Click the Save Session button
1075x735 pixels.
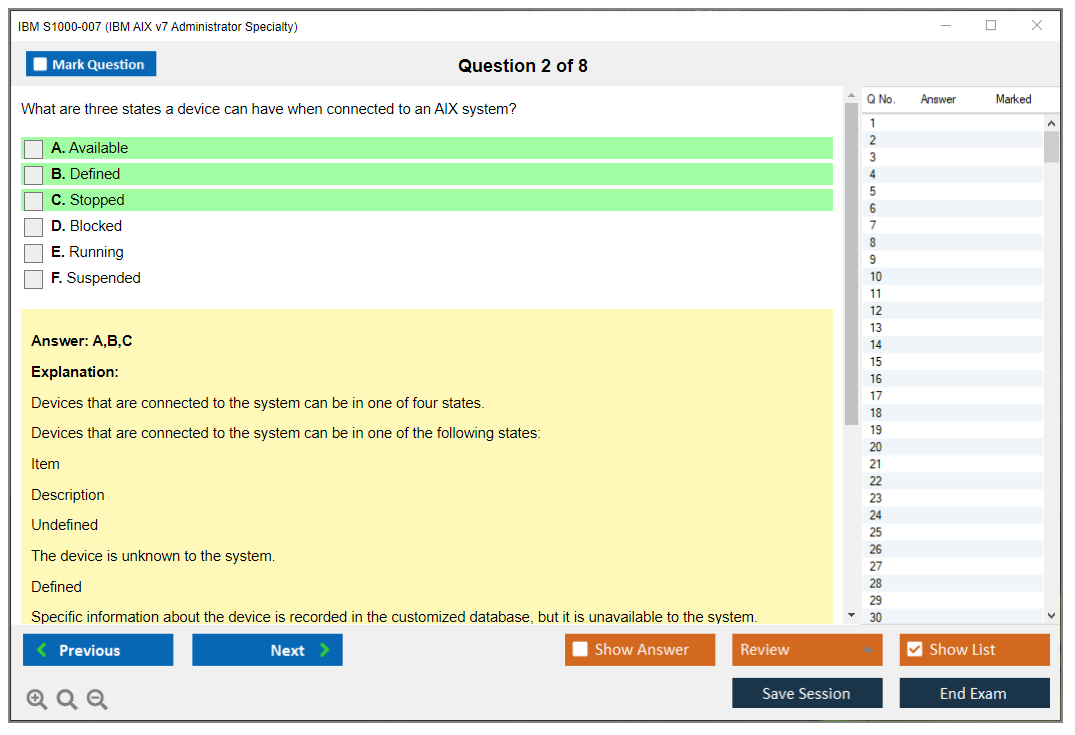click(x=807, y=693)
